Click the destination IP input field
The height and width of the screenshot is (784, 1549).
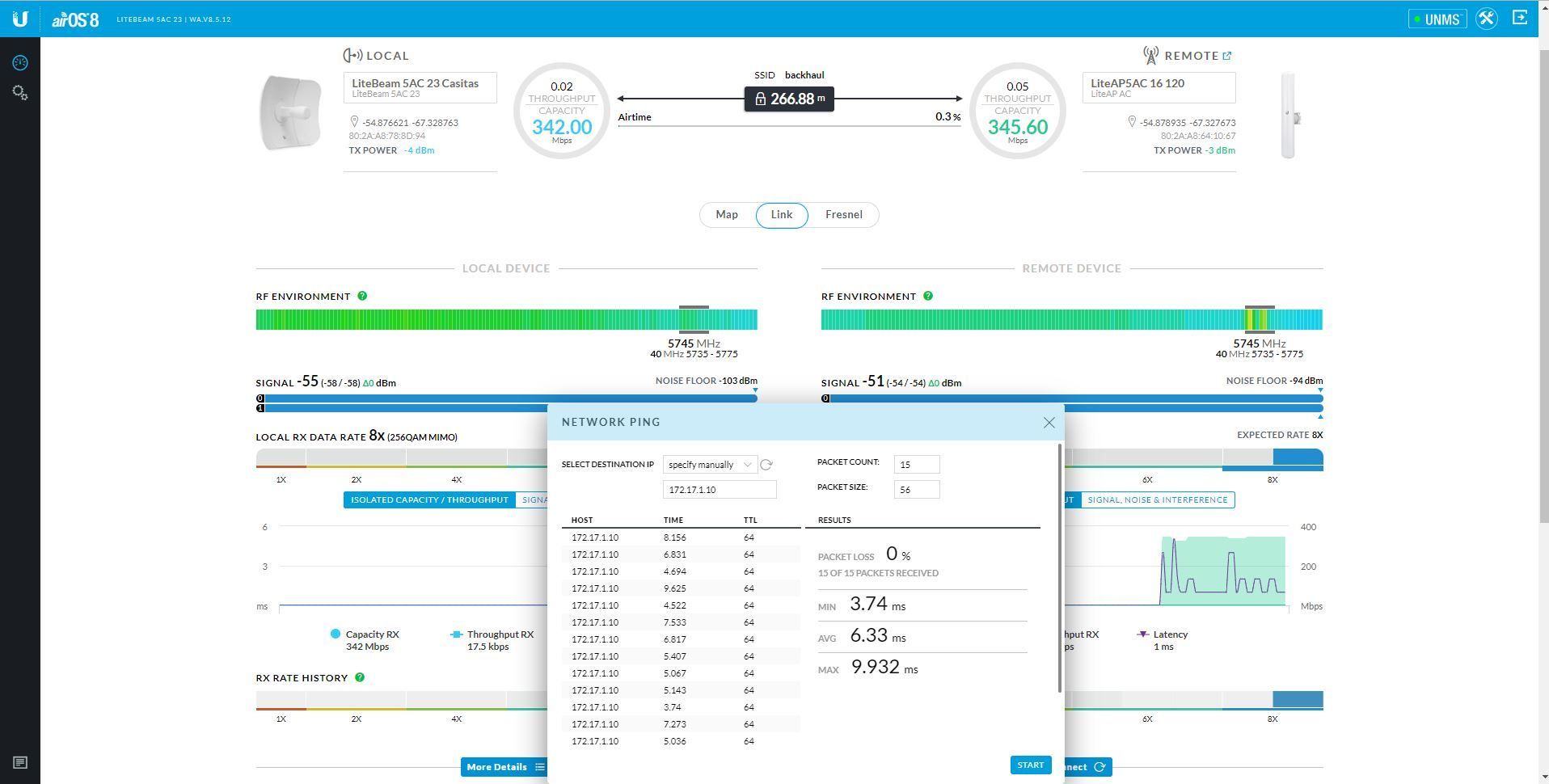(719, 490)
